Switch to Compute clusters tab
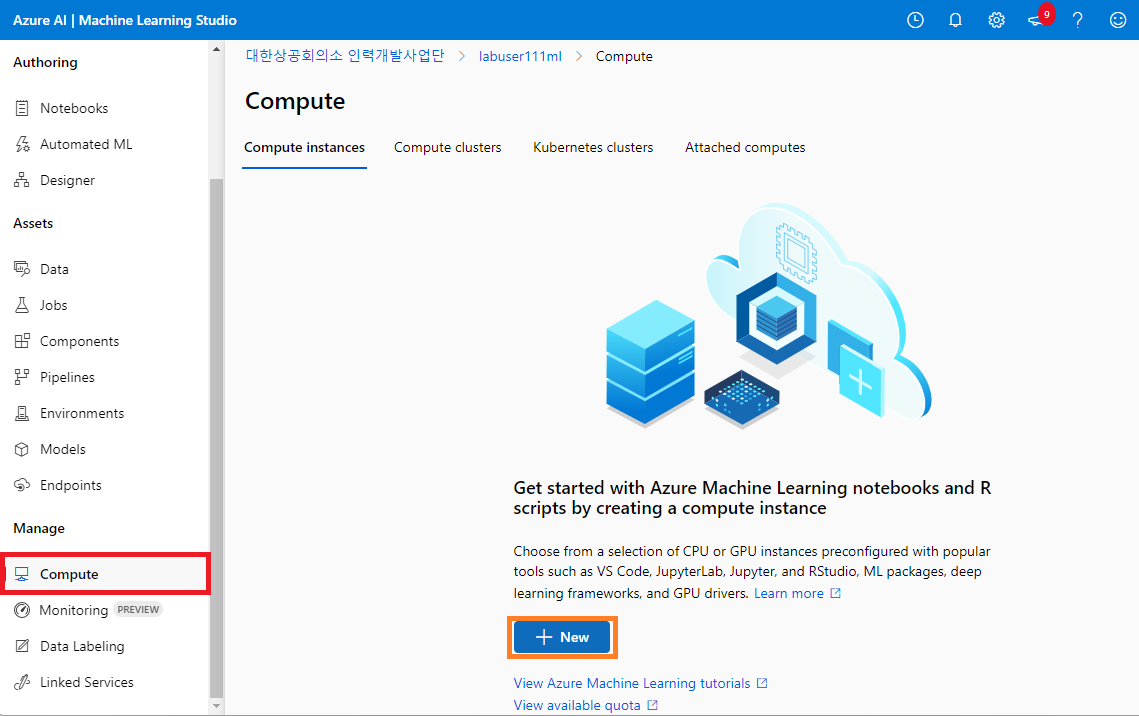 (447, 147)
